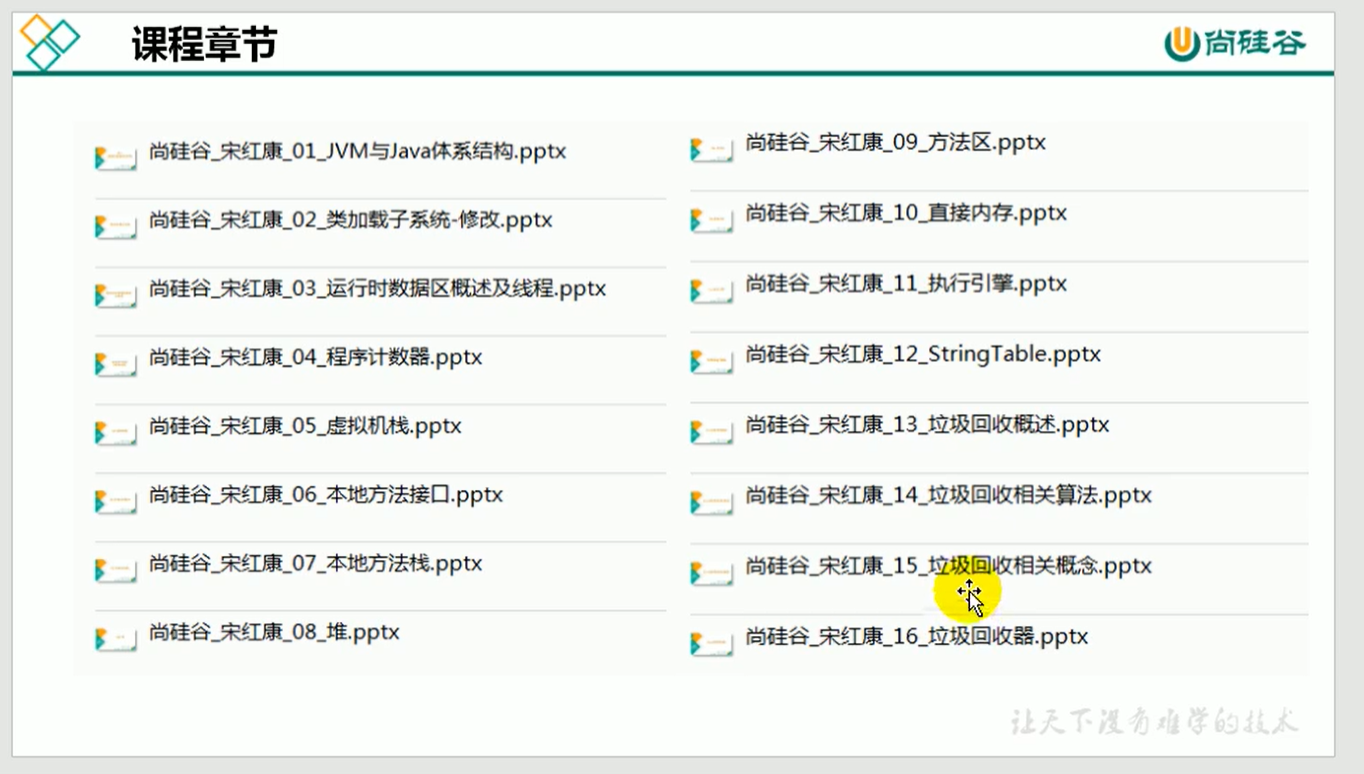
Task: Click the pptx icon for 13_垃圾回收概述
Action: (x=712, y=431)
